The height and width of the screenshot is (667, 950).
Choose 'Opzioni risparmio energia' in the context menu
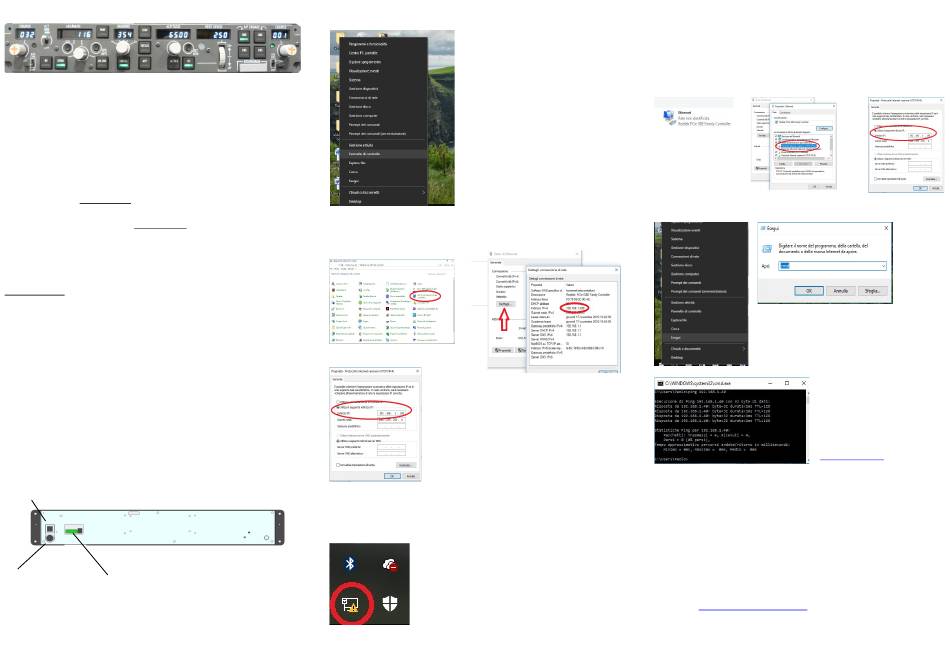365,62
